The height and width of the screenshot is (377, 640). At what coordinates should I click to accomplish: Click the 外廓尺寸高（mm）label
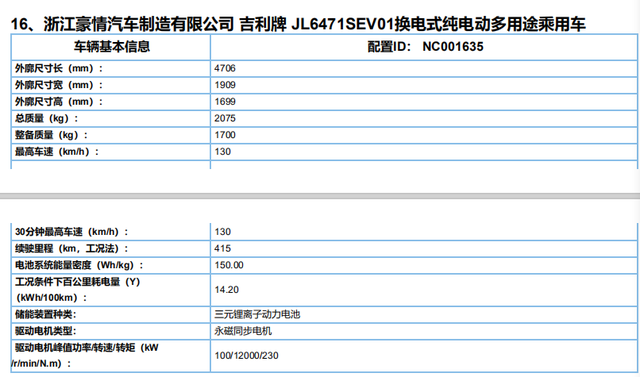coord(59,102)
